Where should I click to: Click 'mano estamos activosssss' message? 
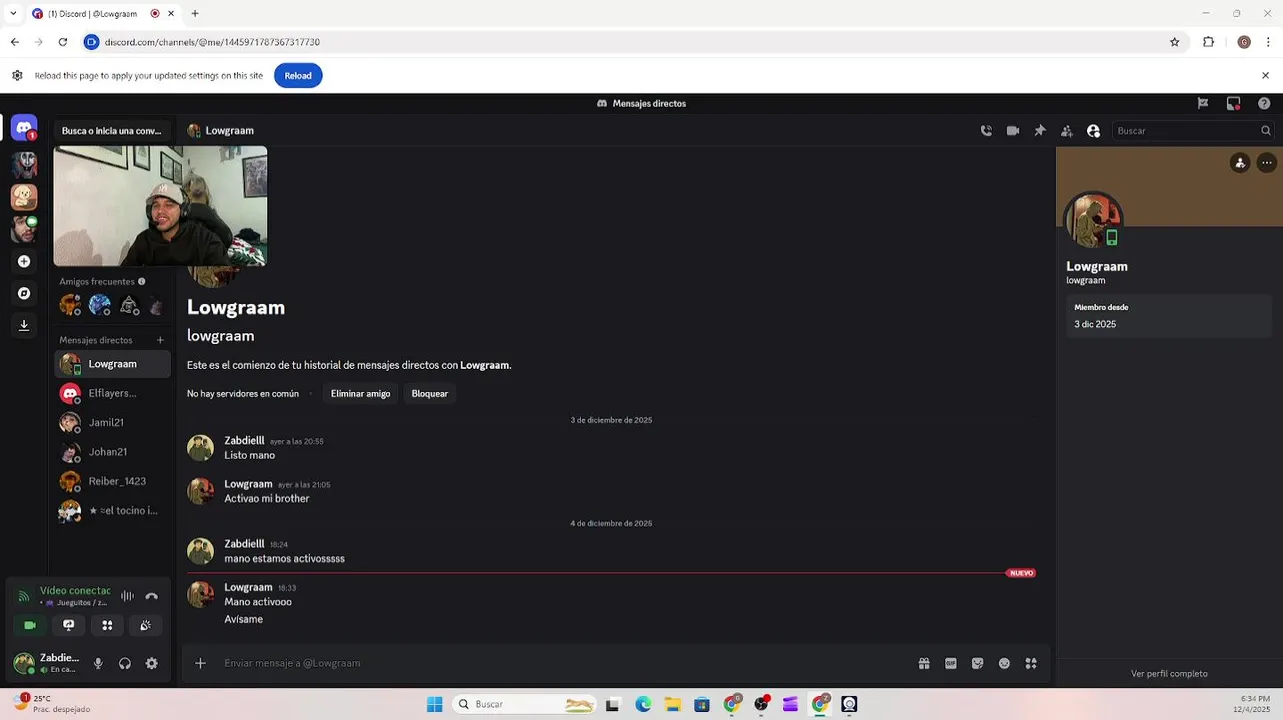coord(285,559)
